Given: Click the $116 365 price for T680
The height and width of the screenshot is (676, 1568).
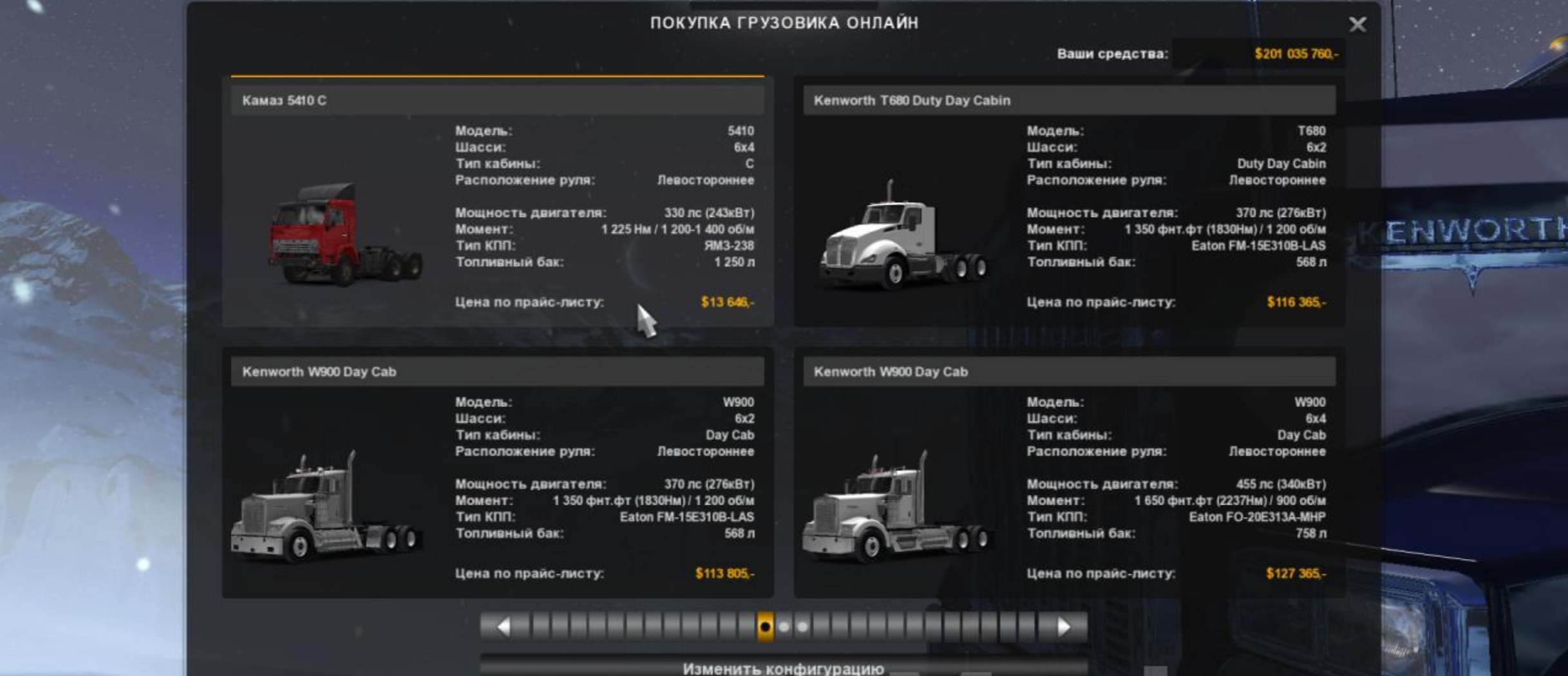Looking at the screenshot, I should click(1296, 302).
